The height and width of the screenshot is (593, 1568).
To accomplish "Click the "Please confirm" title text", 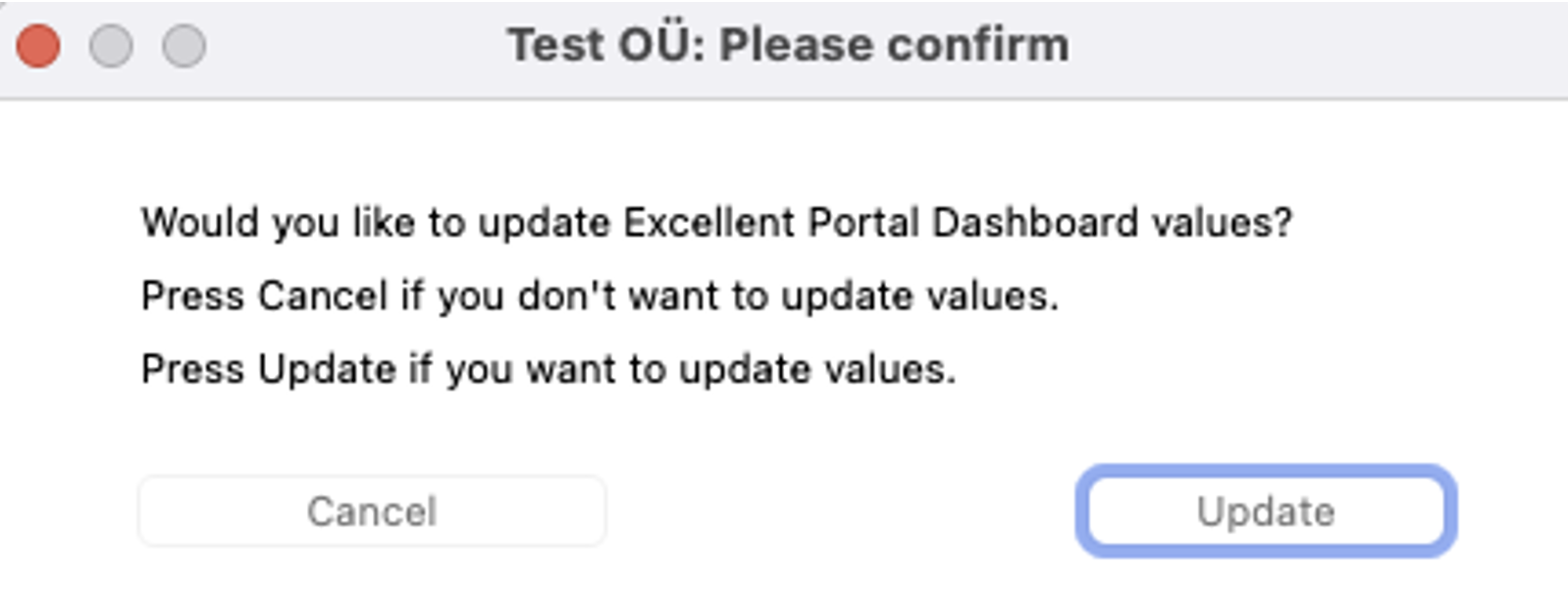I will click(893, 45).
